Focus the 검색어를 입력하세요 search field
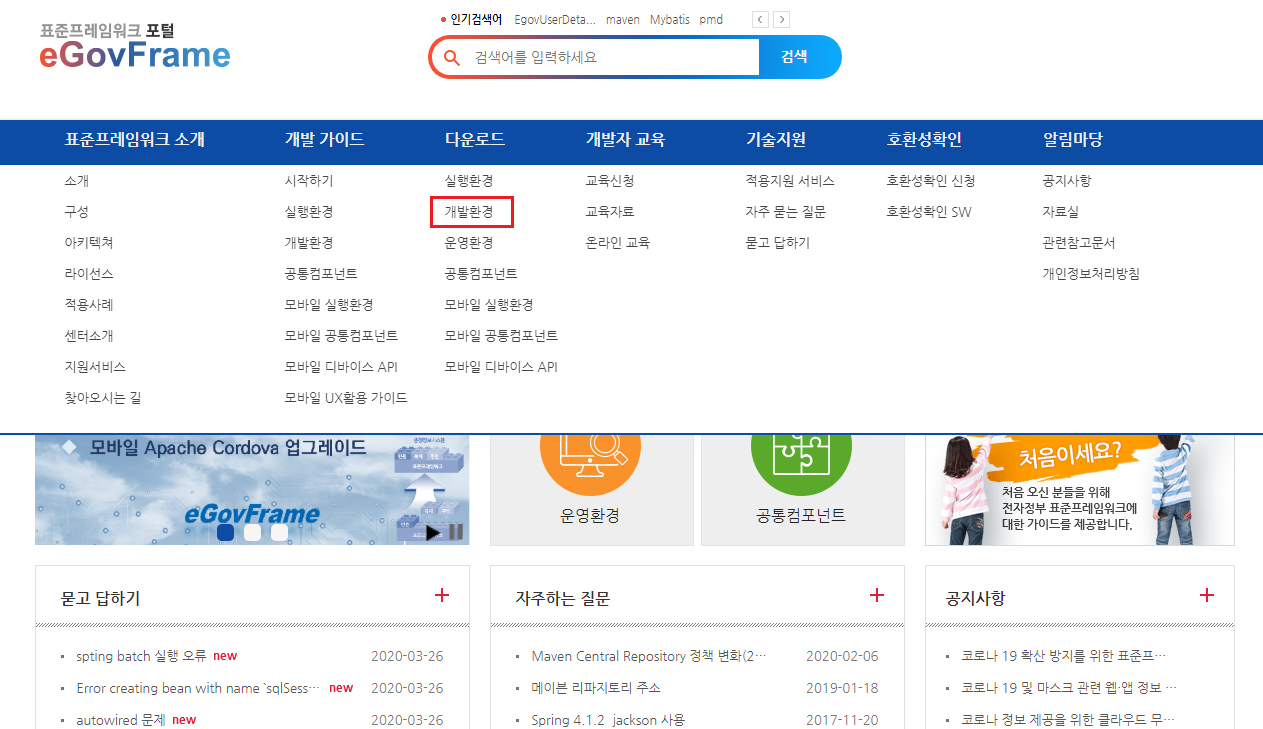This screenshot has height=729, width=1263. [x=610, y=58]
